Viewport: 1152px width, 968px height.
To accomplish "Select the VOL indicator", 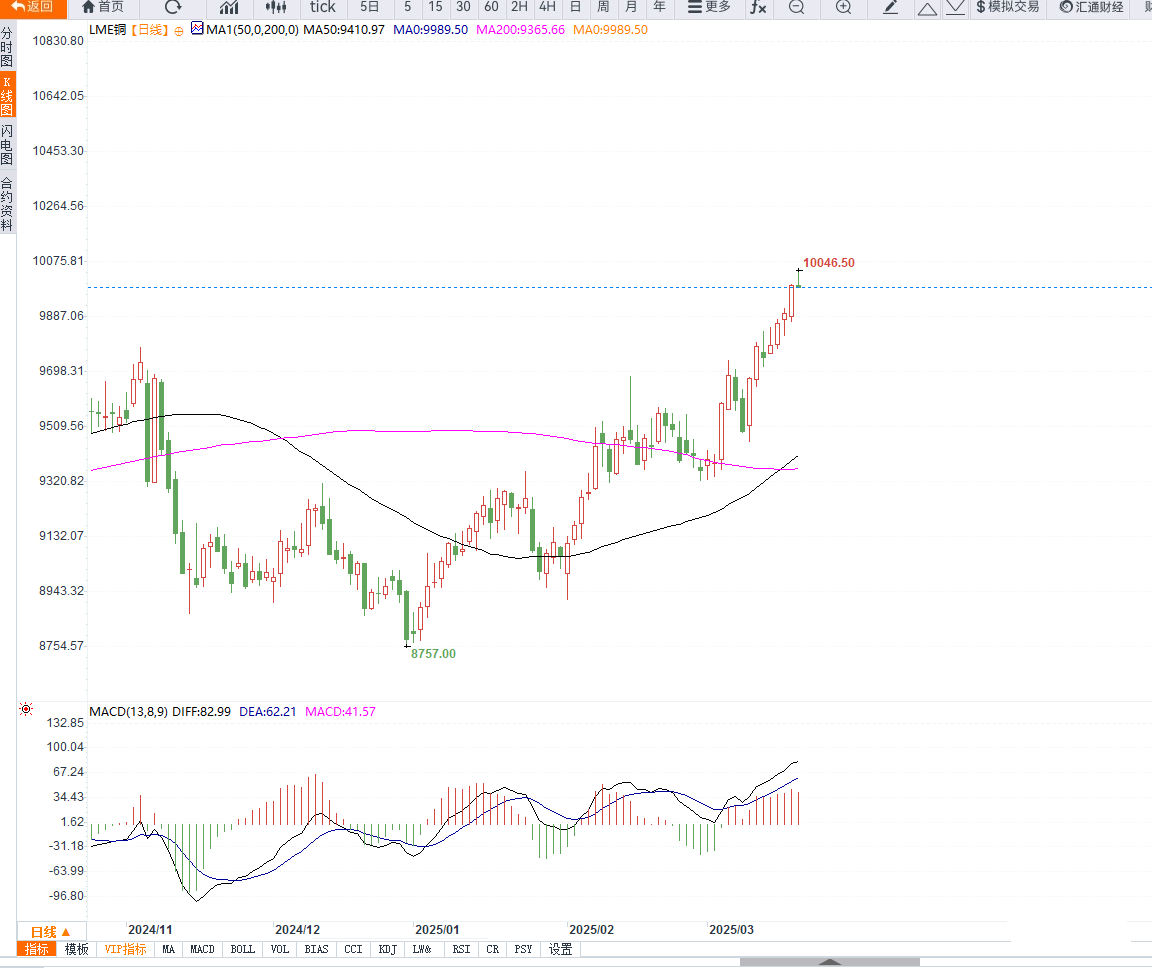I will click(280, 950).
